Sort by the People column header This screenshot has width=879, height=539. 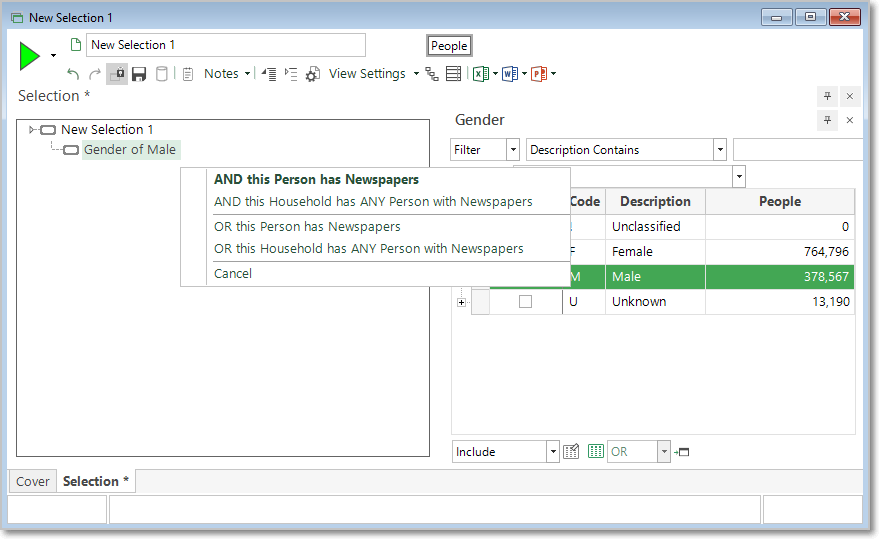click(780, 201)
